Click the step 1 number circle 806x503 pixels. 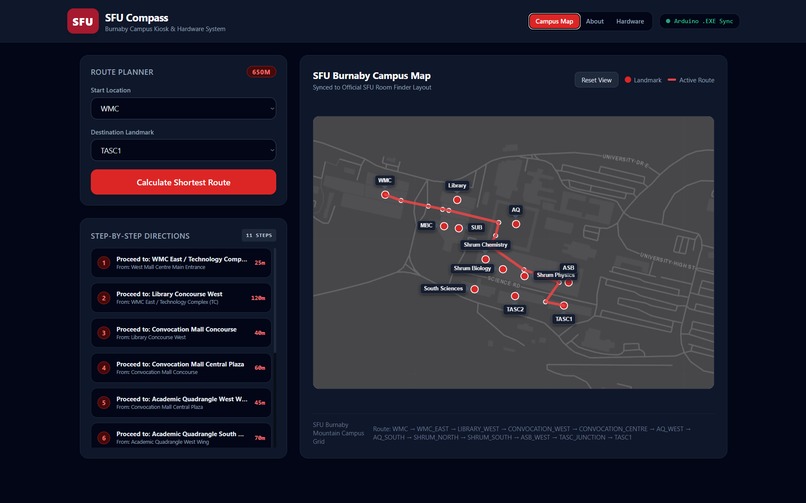coord(104,263)
